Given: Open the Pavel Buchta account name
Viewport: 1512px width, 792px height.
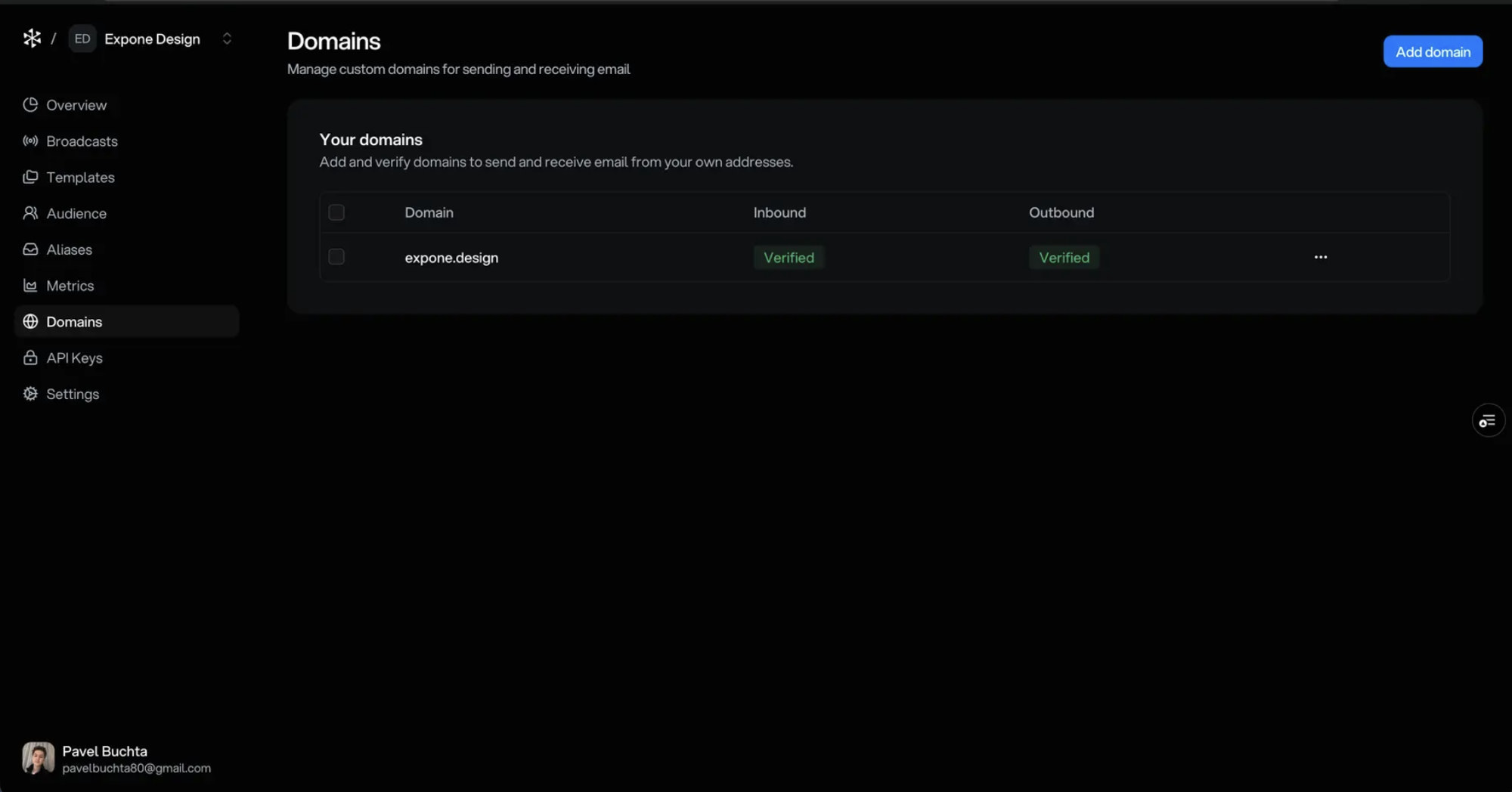Looking at the screenshot, I should [104, 751].
